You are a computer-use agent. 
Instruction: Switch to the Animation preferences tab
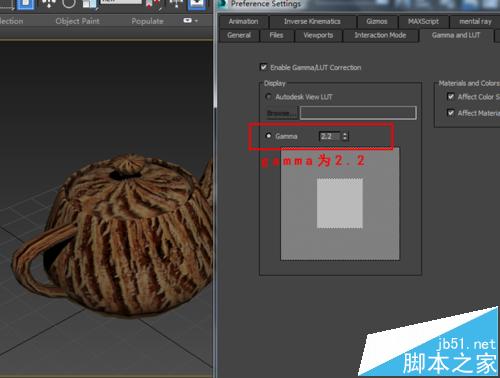[x=243, y=21]
